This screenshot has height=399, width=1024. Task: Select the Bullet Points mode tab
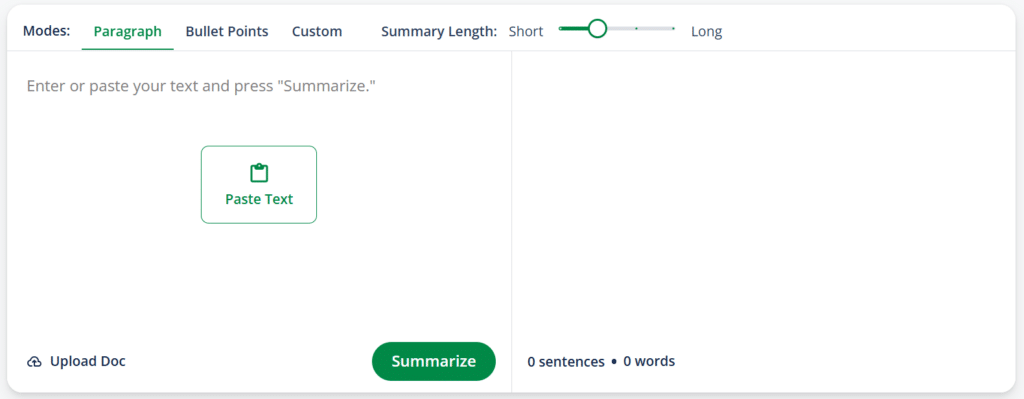[227, 31]
